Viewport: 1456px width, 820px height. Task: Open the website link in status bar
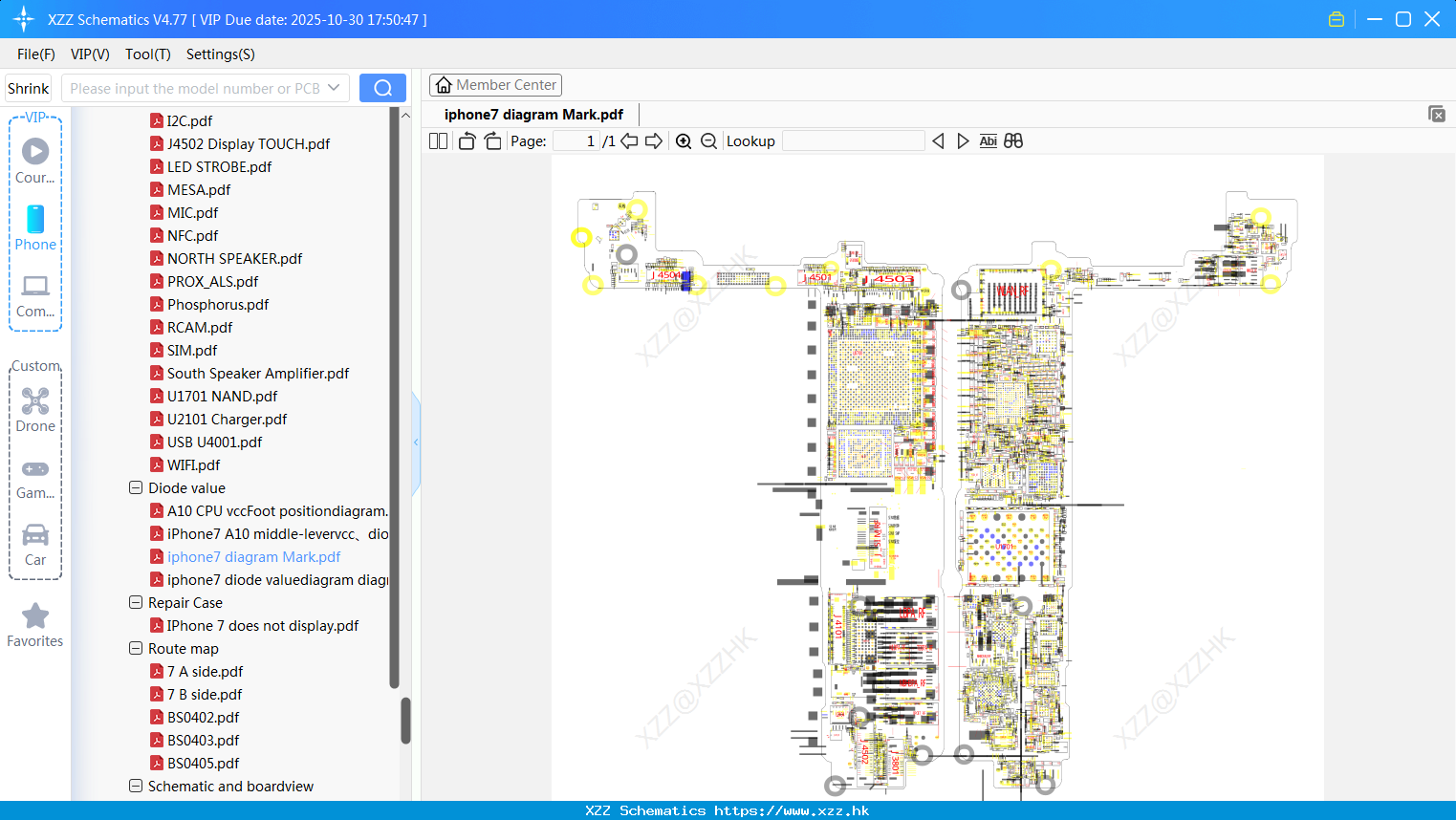click(x=792, y=810)
